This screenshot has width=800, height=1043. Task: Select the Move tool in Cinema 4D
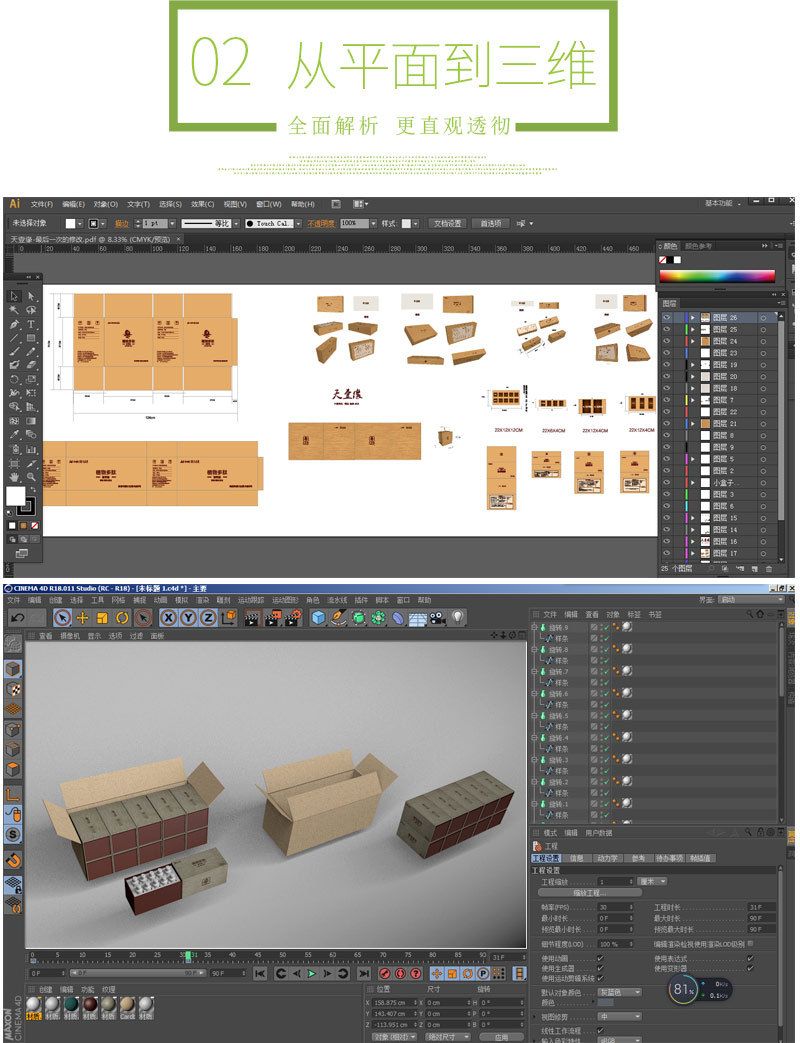click(83, 618)
